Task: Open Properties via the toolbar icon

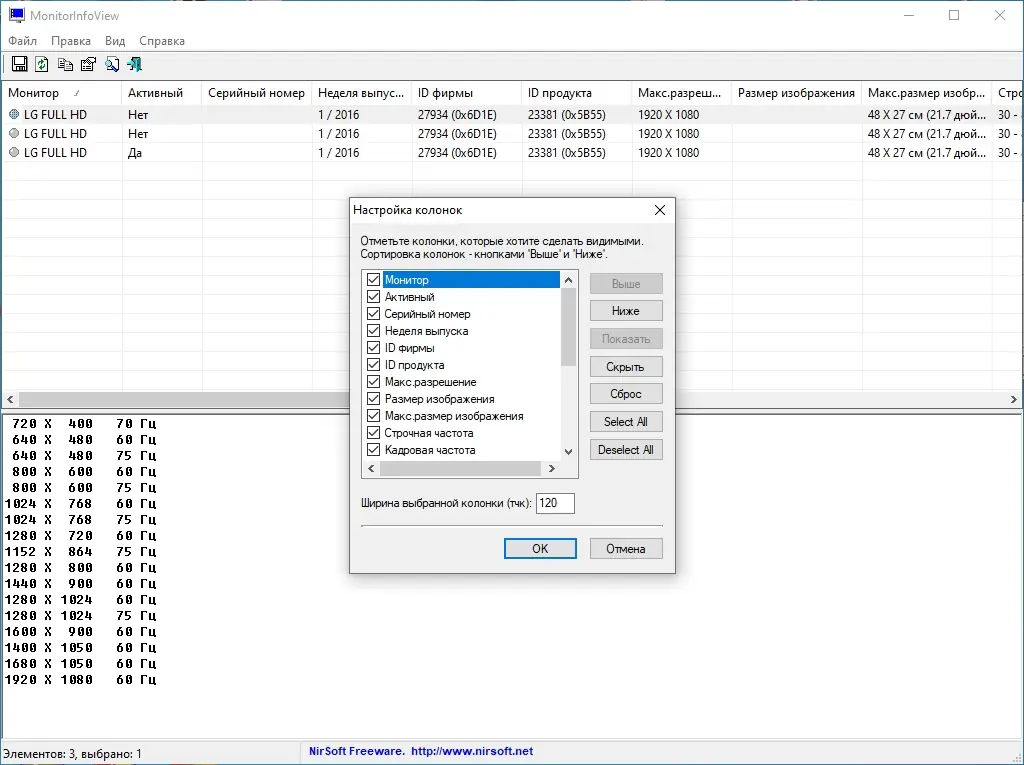Action: coord(88,64)
